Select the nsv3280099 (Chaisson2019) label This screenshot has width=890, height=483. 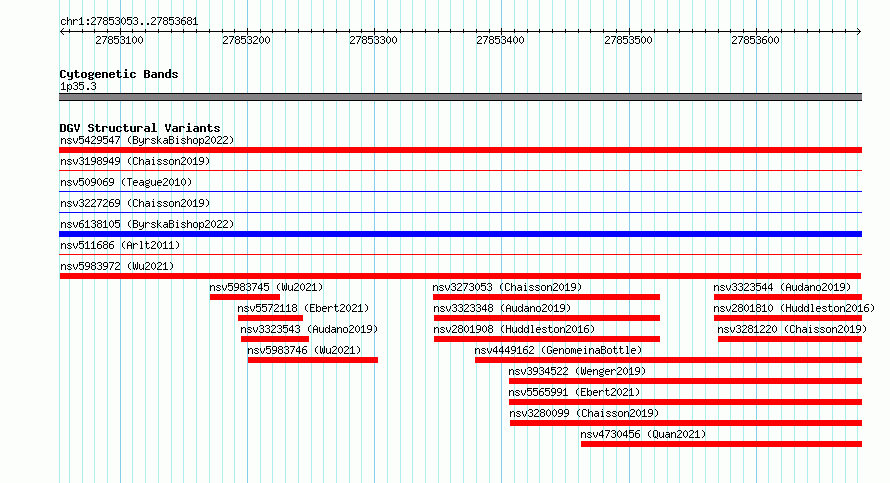tap(584, 413)
